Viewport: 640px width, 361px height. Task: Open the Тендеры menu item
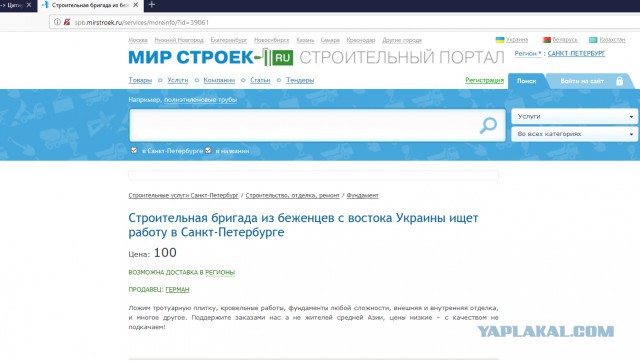click(300, 80)
